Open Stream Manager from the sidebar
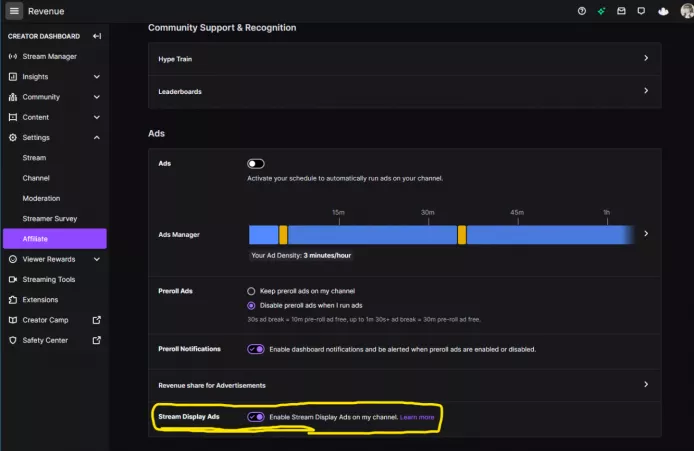Screen dimensions: 694x451 (x=48, y=56)
